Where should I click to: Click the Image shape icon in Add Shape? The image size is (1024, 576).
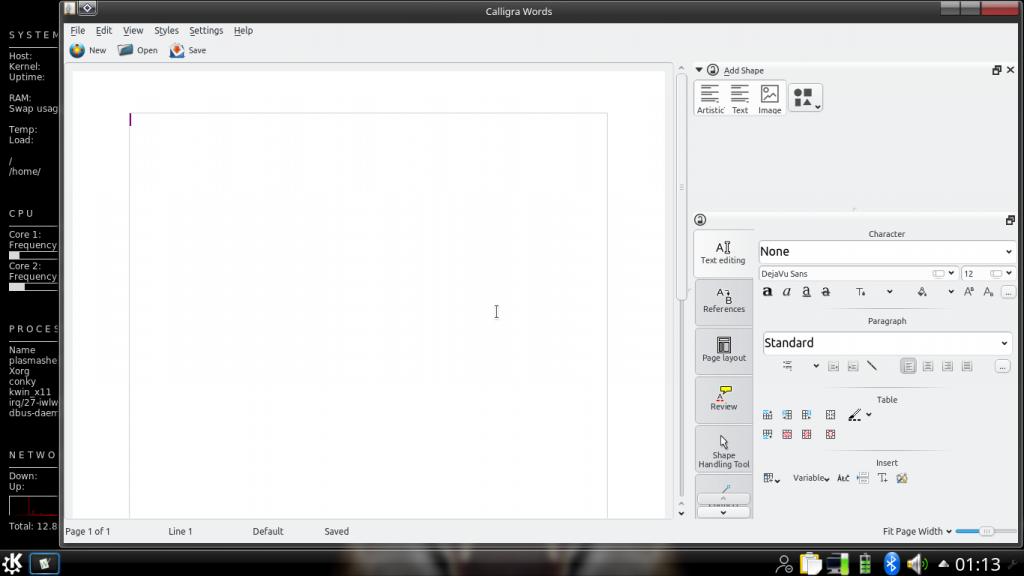[x=769, y=98]
